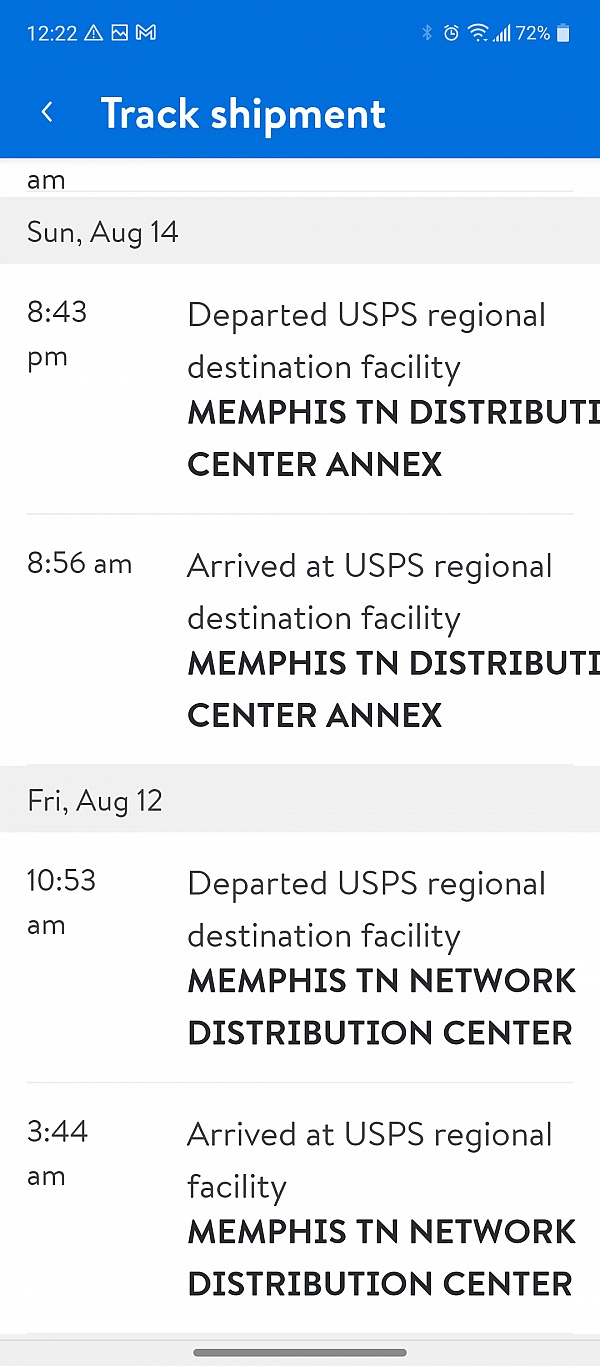Tap the partially visible "am" entry at top
The height and width of the screenshot is (1366, 600).
point(46,180)
